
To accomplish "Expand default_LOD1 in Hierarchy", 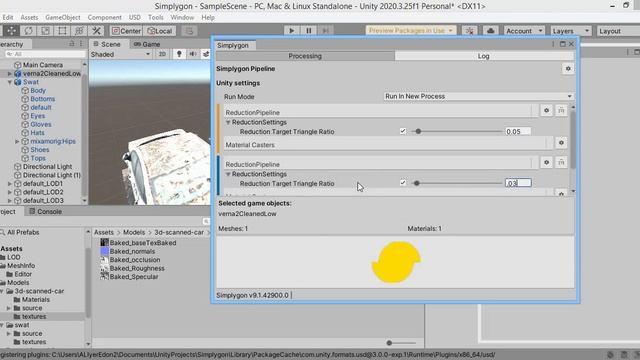I will point(9,184).
